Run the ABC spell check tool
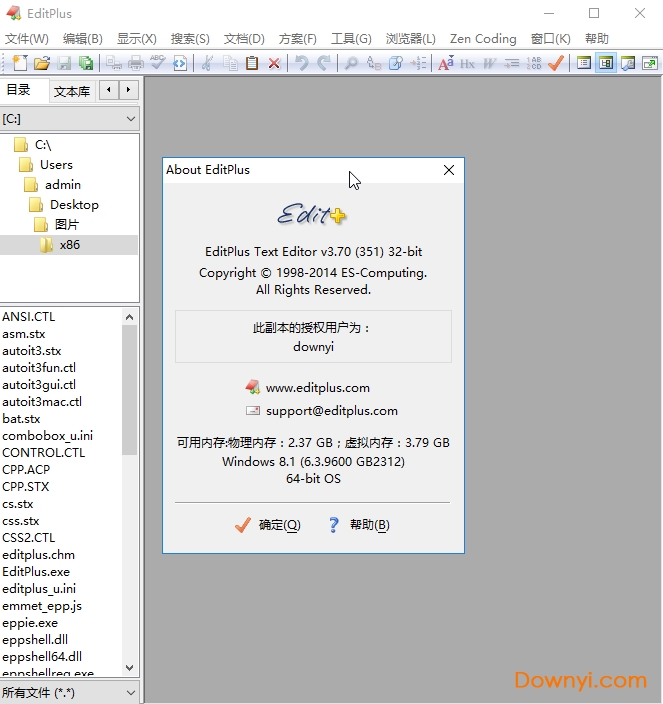This screenshot has height=704, width=663. (x=158, y=63)
